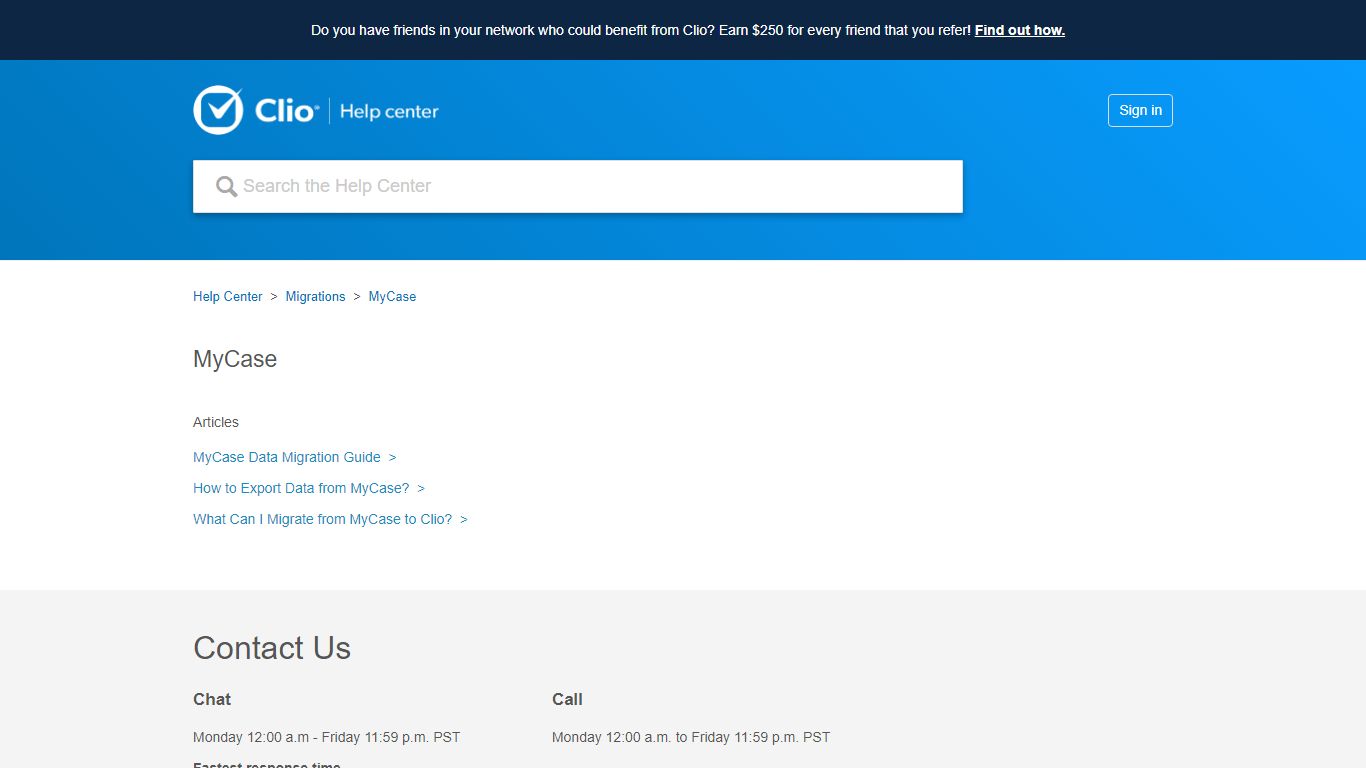Click the Contact Us heading
1366x768 pixels.
pos(272,648)
